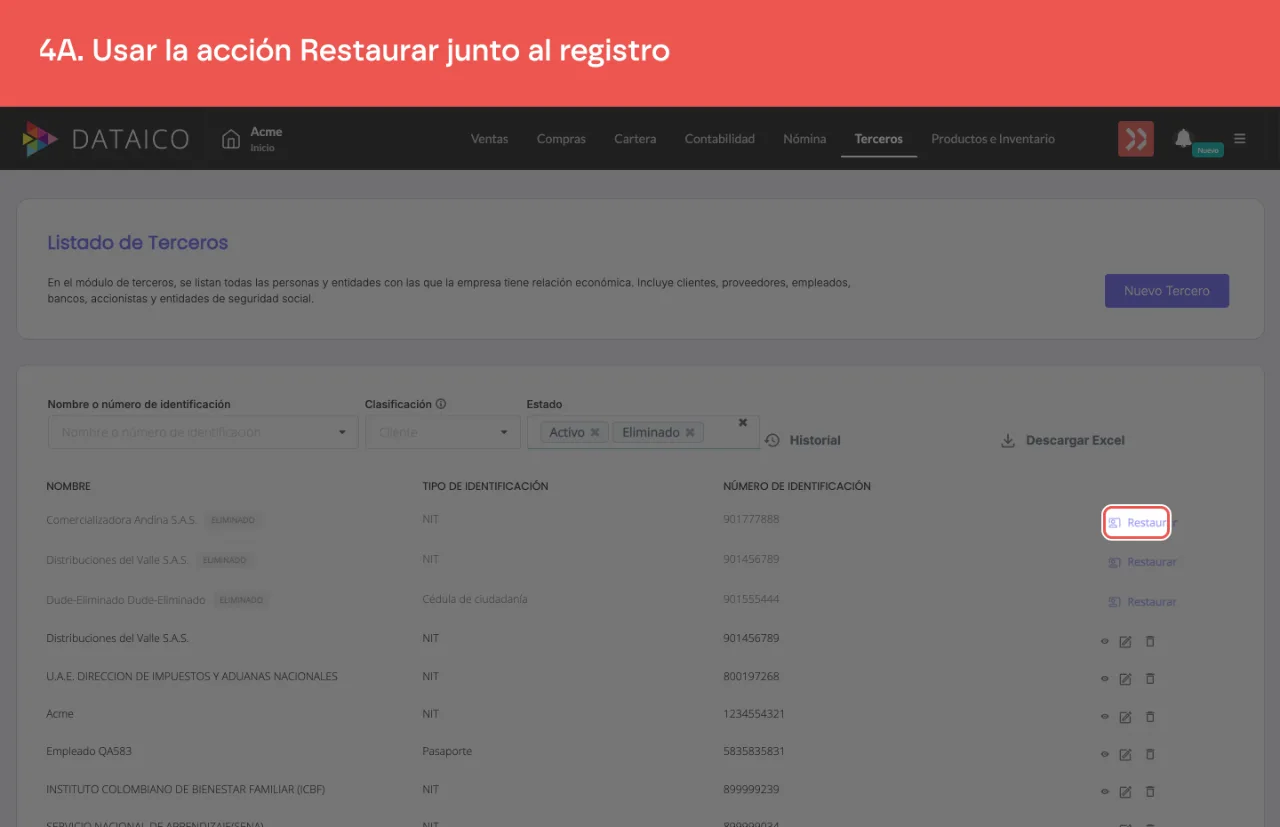Viewport: 1280px width, 827px height.
Task: Open the Clasificación Cliente dropdown
Action: tap(443, 432)
